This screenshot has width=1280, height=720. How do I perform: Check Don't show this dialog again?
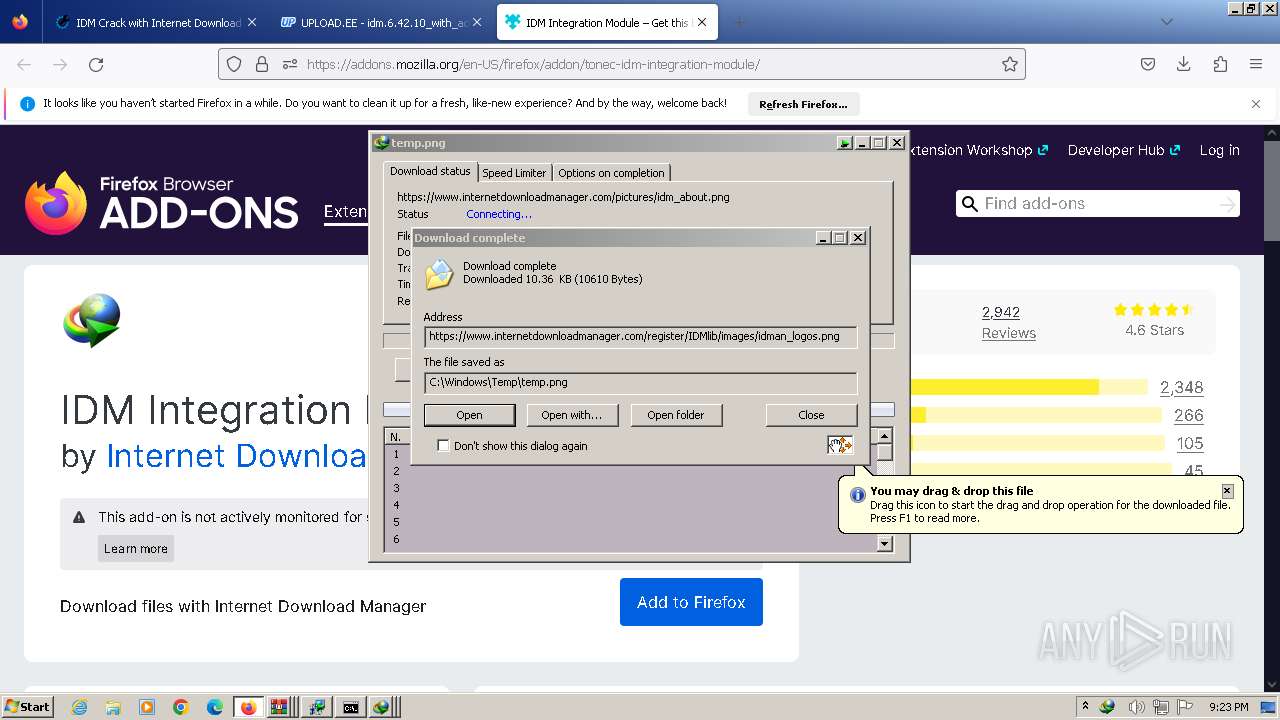pyautogui.click(x=444, y=446)
